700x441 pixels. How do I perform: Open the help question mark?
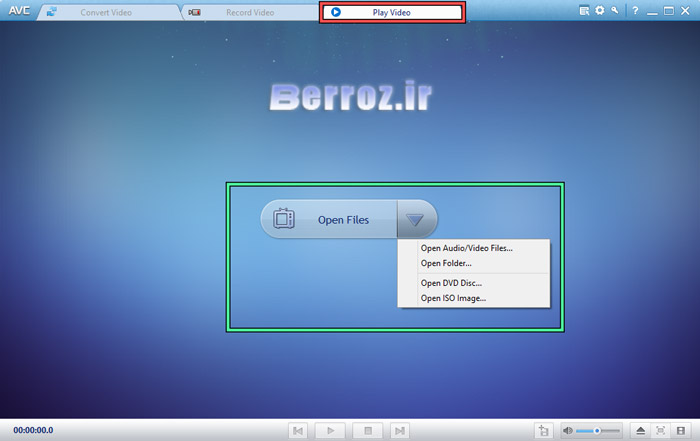pyautogui.click(x=634, y=11)
